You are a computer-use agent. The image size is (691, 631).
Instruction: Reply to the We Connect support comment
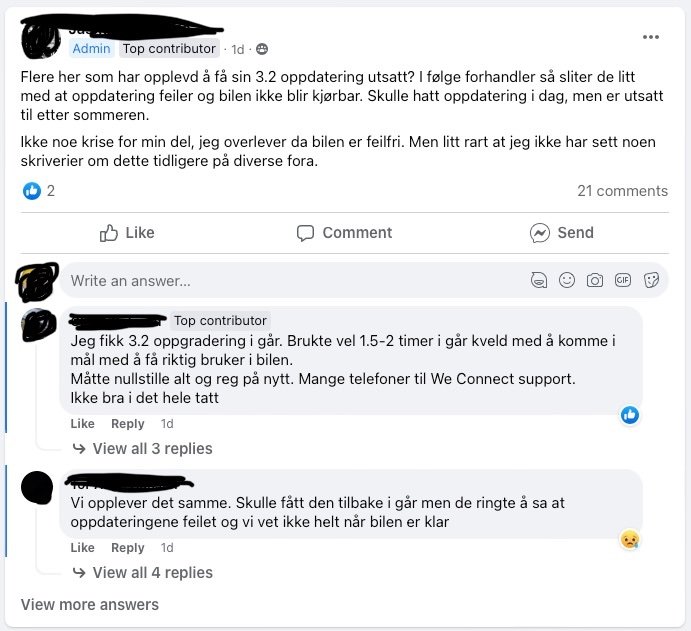pyautogui.click(x=127, y=424)
